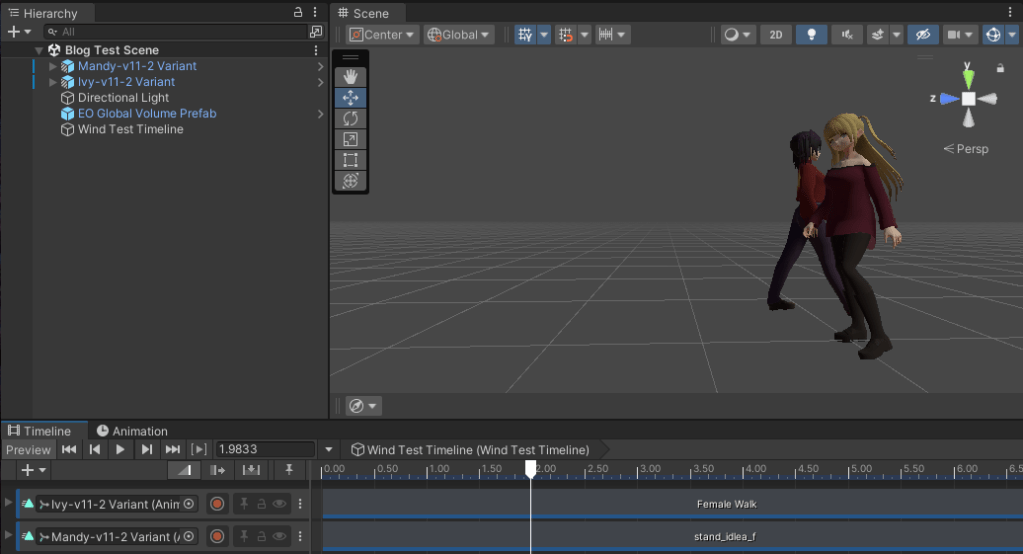1023x554 pixels.
Task: Toggle the orientation gizmo lock icon
Action: coord(1000,67)
